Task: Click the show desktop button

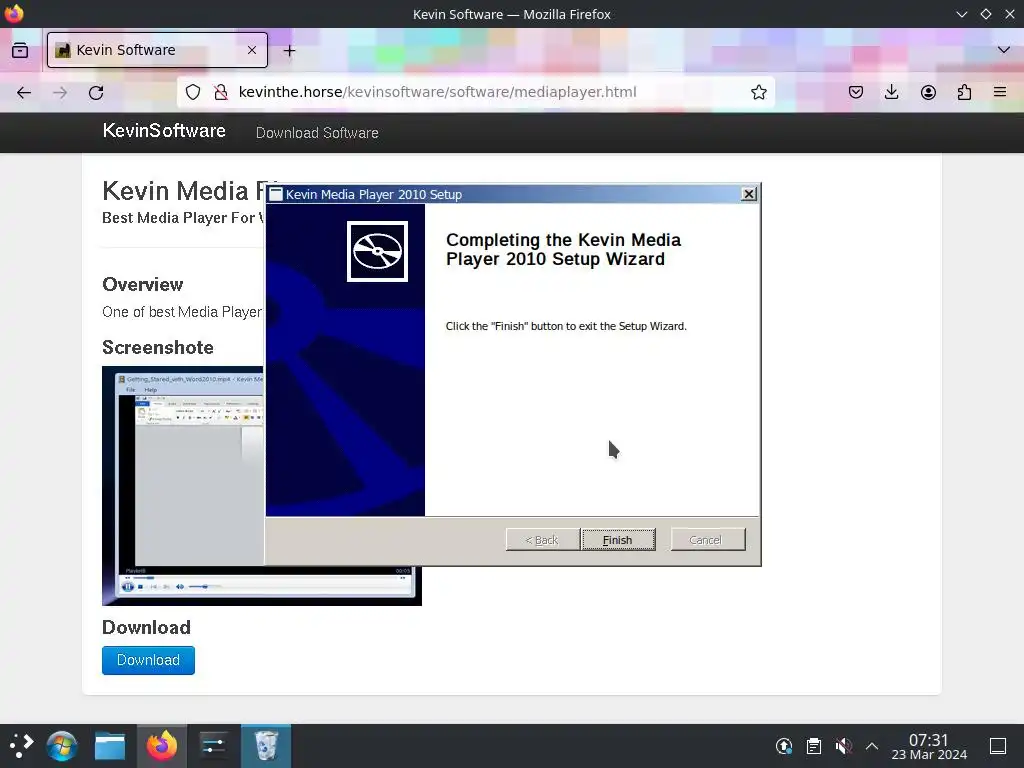Action: point(998,746)
